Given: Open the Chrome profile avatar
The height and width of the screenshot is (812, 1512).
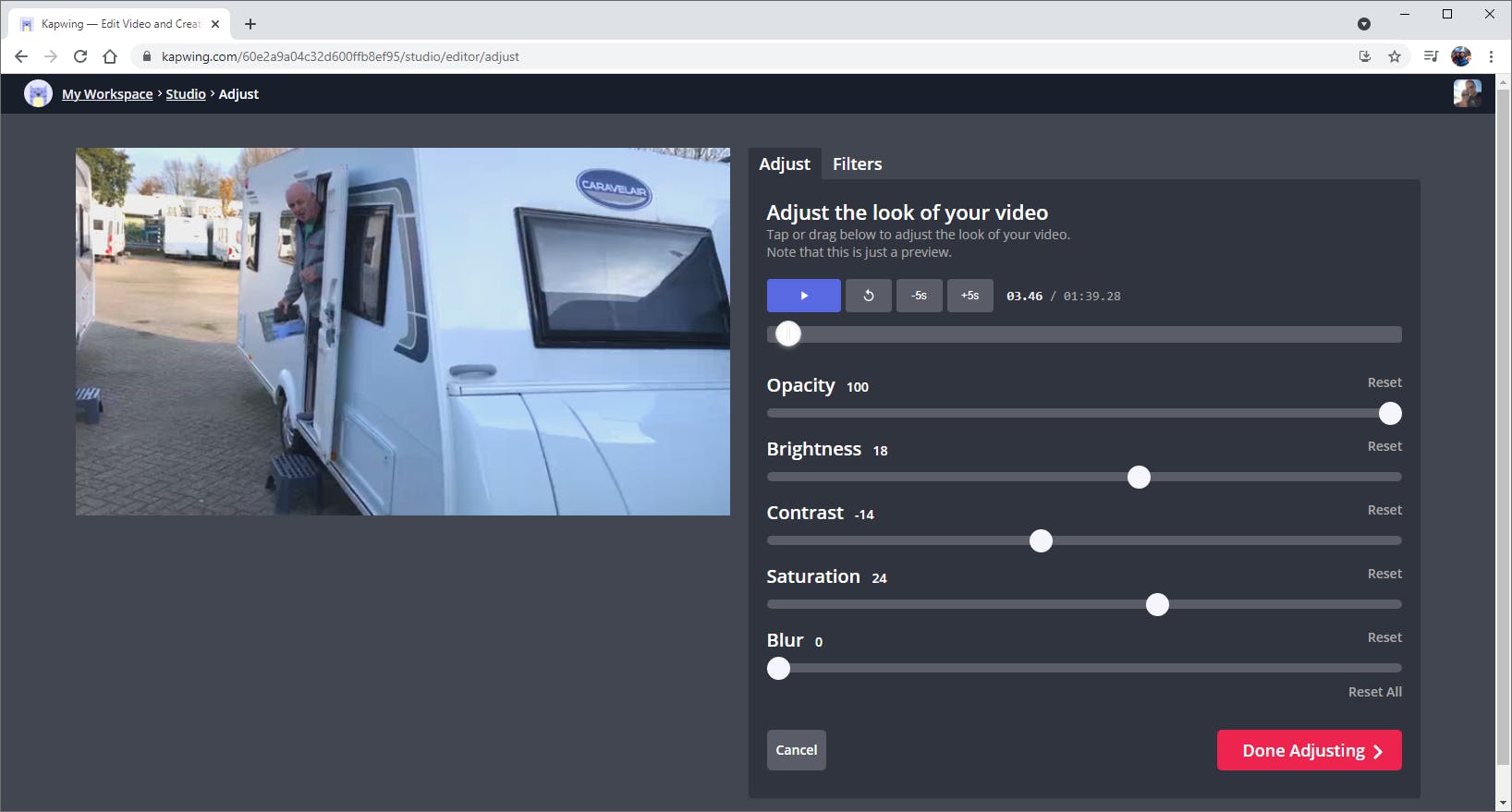Looking at the screenshot, I should (x=1461, y=56).
